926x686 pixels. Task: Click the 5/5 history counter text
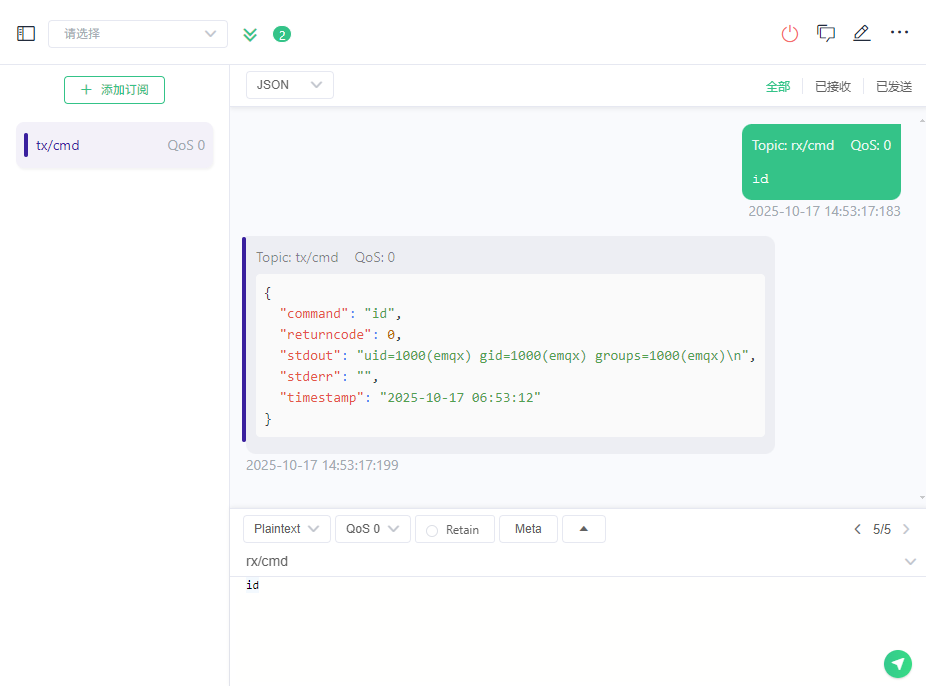882,530
